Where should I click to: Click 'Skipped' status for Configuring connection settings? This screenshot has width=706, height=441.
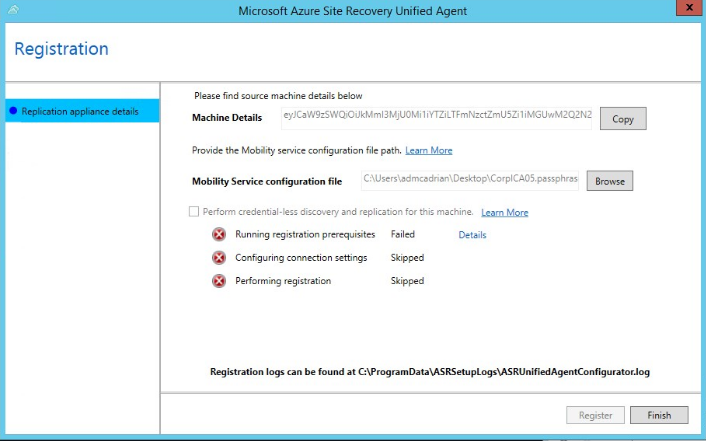pyautogui.click(x=407, y=258)
